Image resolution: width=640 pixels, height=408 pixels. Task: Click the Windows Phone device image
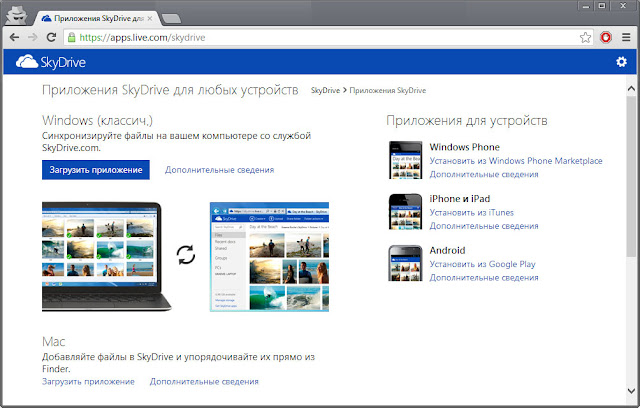(x=405, y=160)
